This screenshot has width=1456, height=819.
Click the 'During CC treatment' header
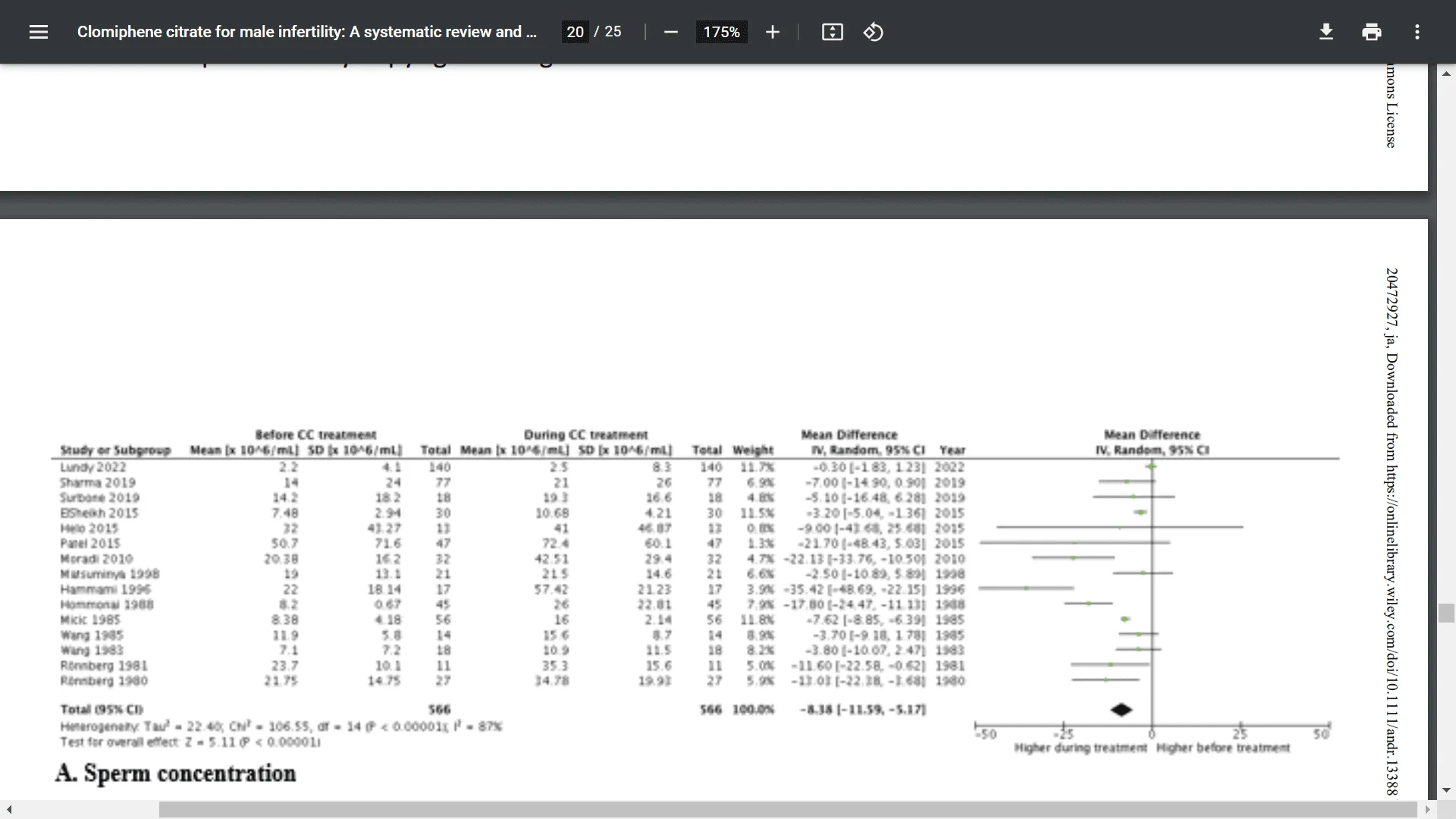click(x=585, y=435)
